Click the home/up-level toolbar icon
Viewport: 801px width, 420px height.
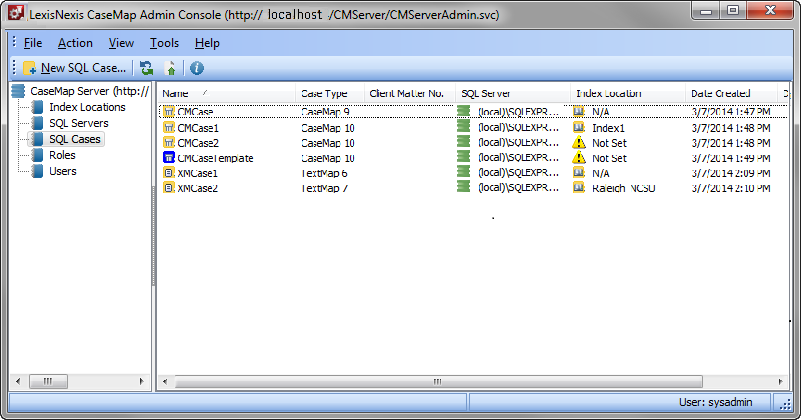click(x=170, y=68)
